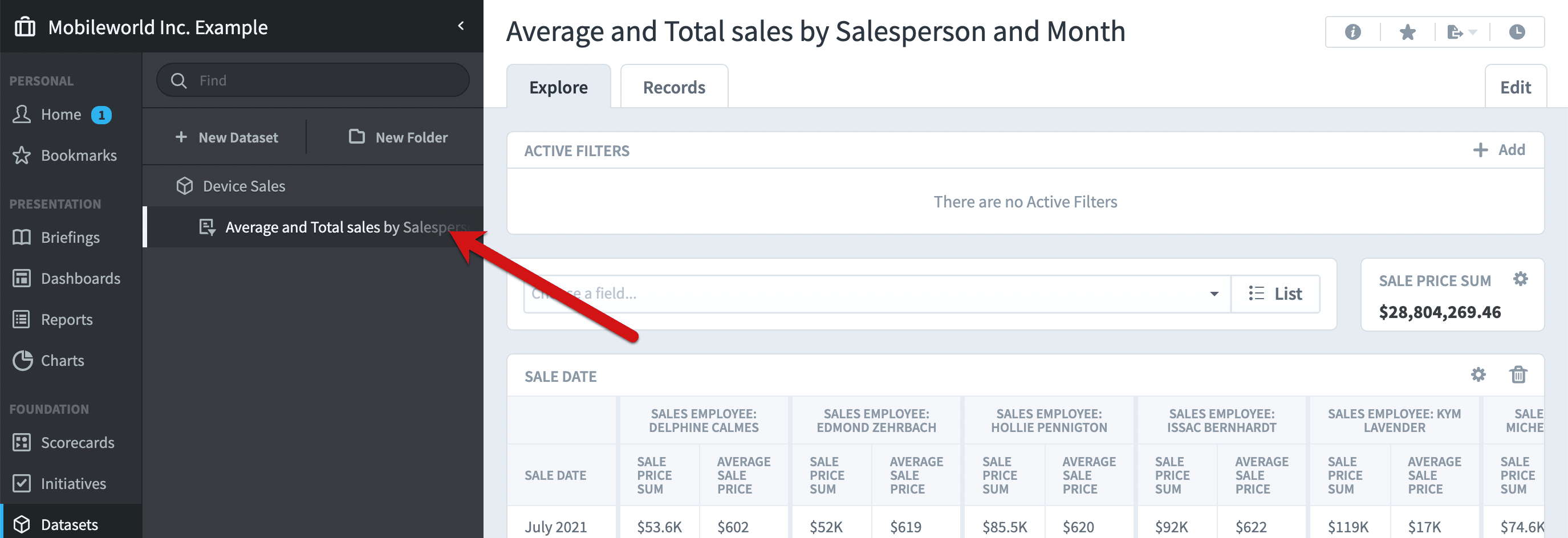1568x538 pixels.
Task: Open Sale Date panel gear settings
Action: tap(1478, 374)
